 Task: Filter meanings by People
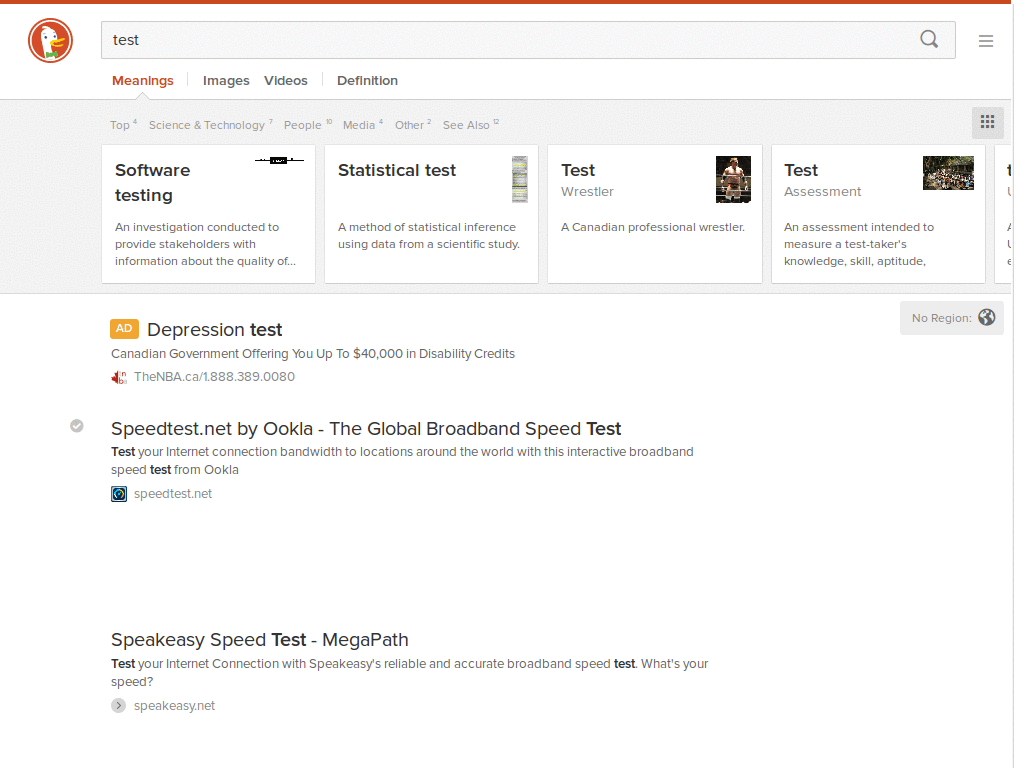pos(308,125)
